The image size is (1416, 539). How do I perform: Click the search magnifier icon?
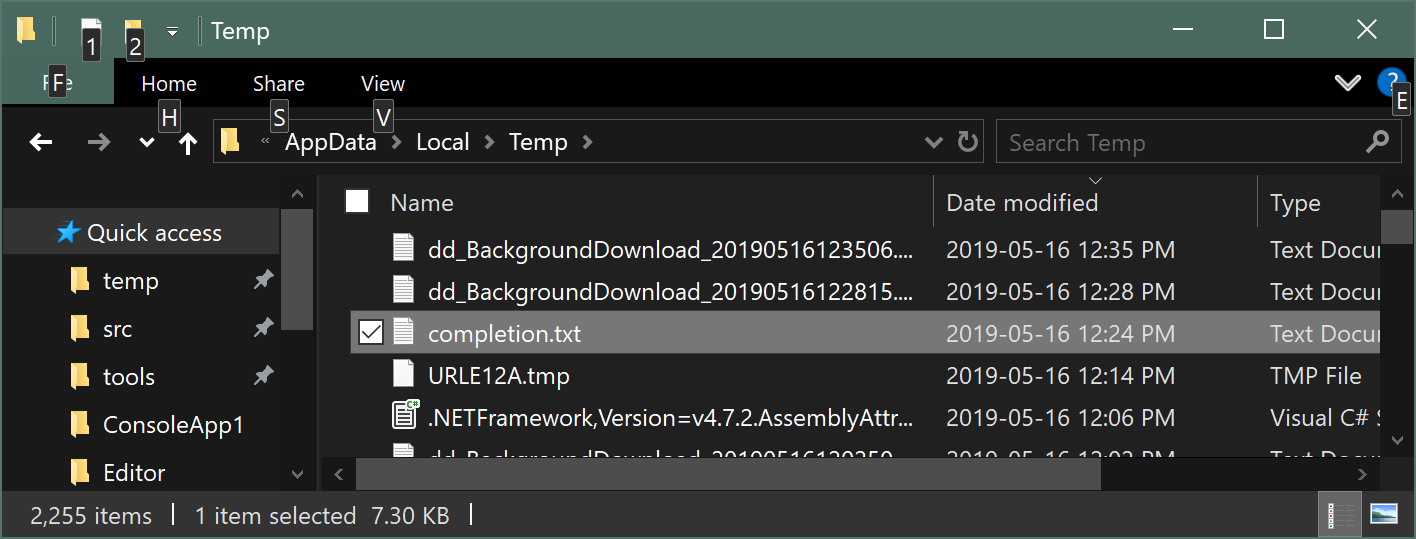click(x=1377, y=142)
